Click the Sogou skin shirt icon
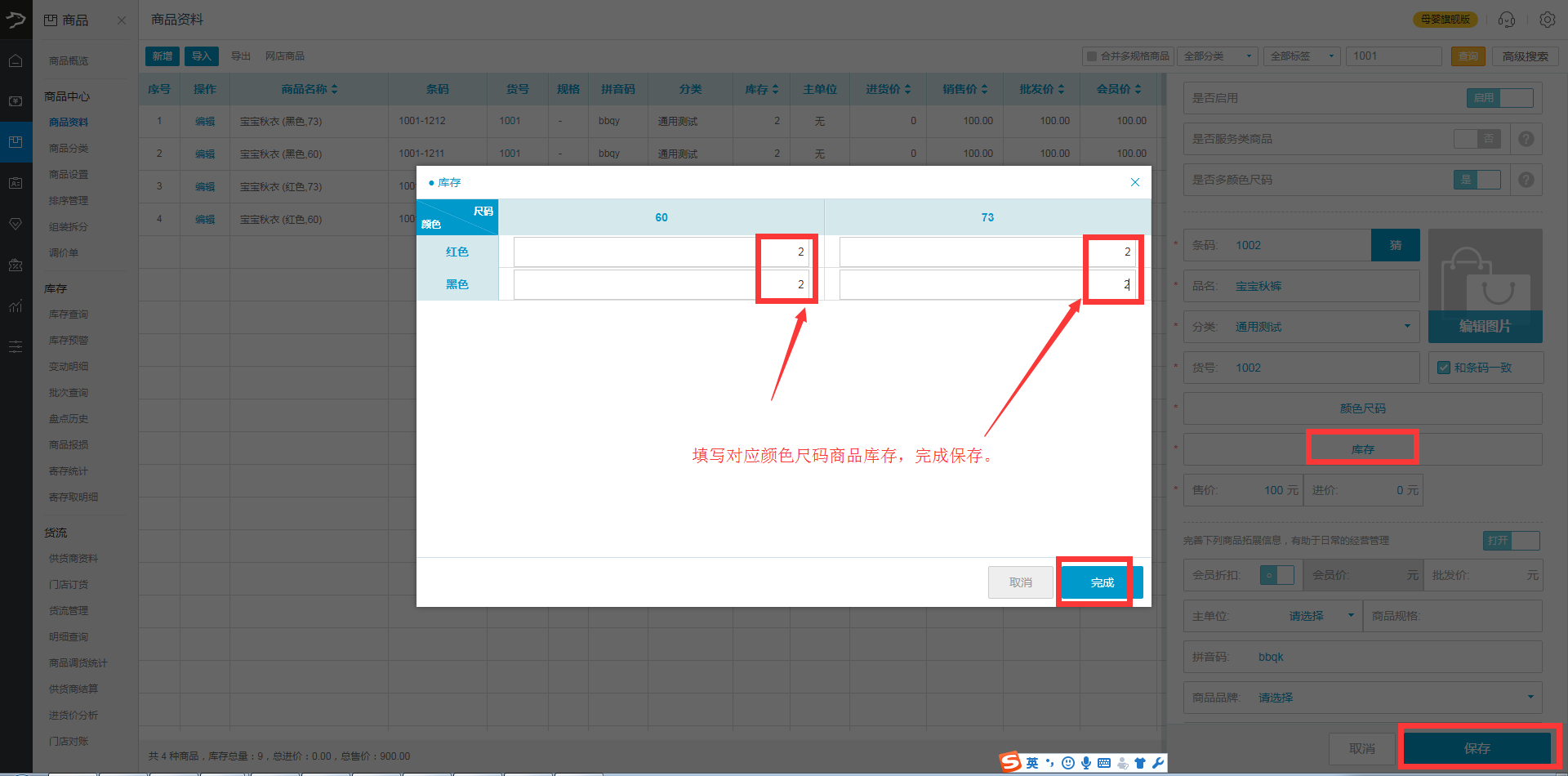This screenshot has width=1568, height=776. point(1140,763)
